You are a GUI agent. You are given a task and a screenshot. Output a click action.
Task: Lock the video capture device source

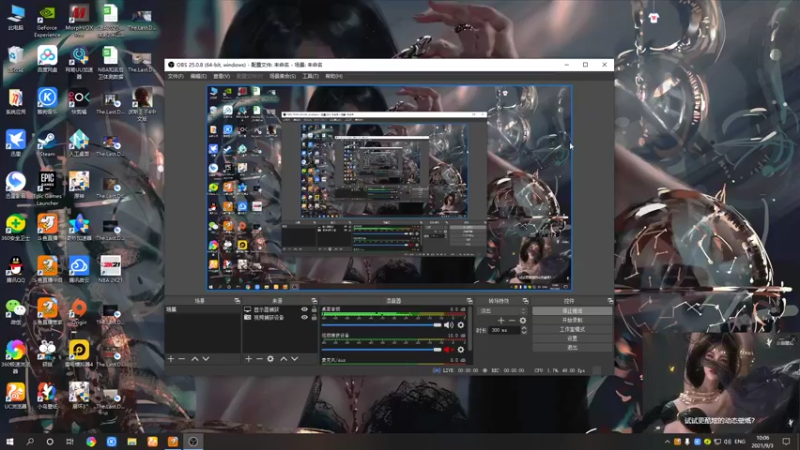pyautogui.click(x=314, y=317)
